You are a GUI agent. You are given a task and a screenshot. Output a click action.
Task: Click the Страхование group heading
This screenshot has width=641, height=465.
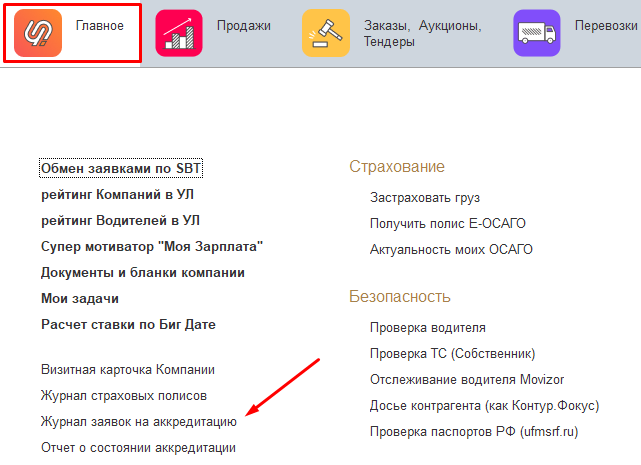(x=397, y=166)
